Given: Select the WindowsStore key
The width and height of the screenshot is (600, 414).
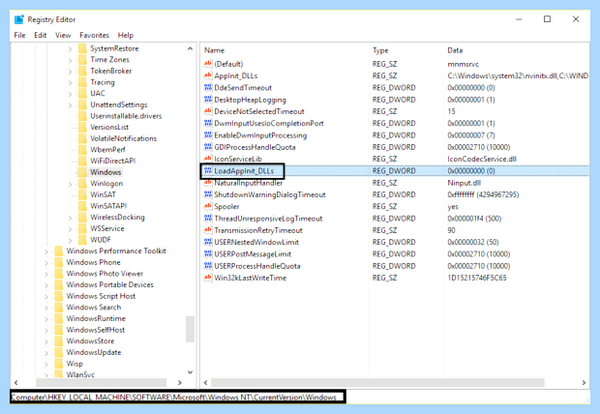Looking at the screenshot, I should click(x=90, y=341).
